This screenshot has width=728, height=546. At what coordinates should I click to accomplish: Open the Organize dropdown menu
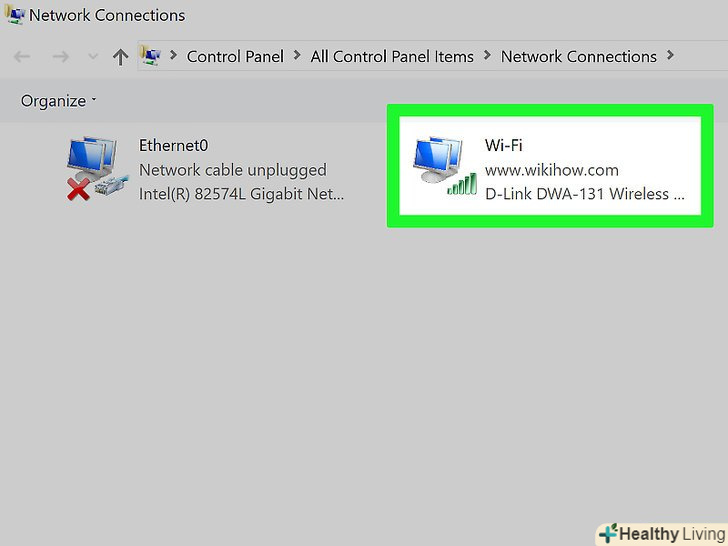(x=58, y=101)
